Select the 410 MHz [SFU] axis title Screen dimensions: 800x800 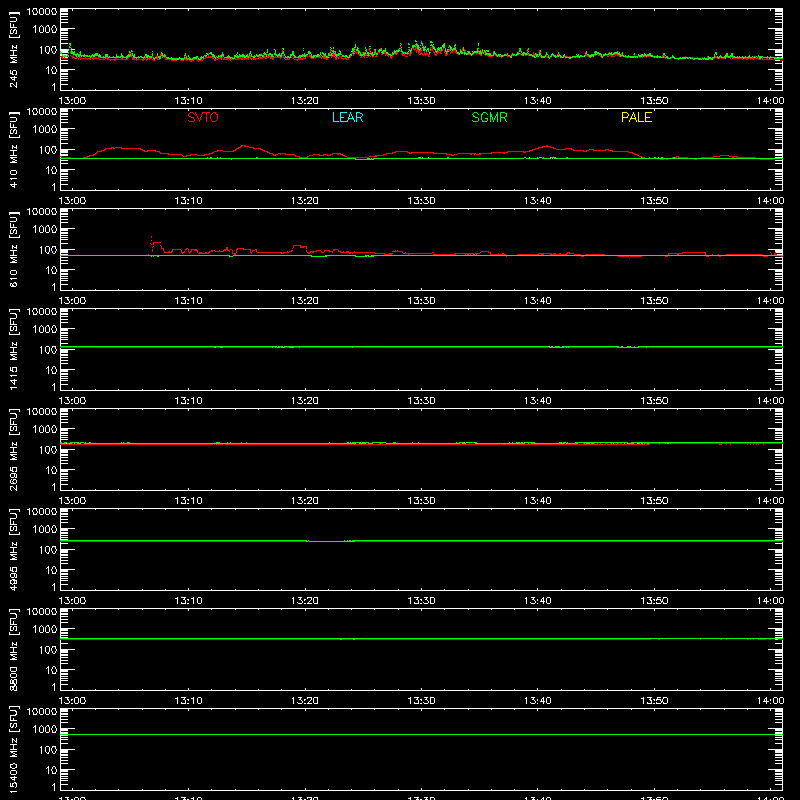point(14,149)
